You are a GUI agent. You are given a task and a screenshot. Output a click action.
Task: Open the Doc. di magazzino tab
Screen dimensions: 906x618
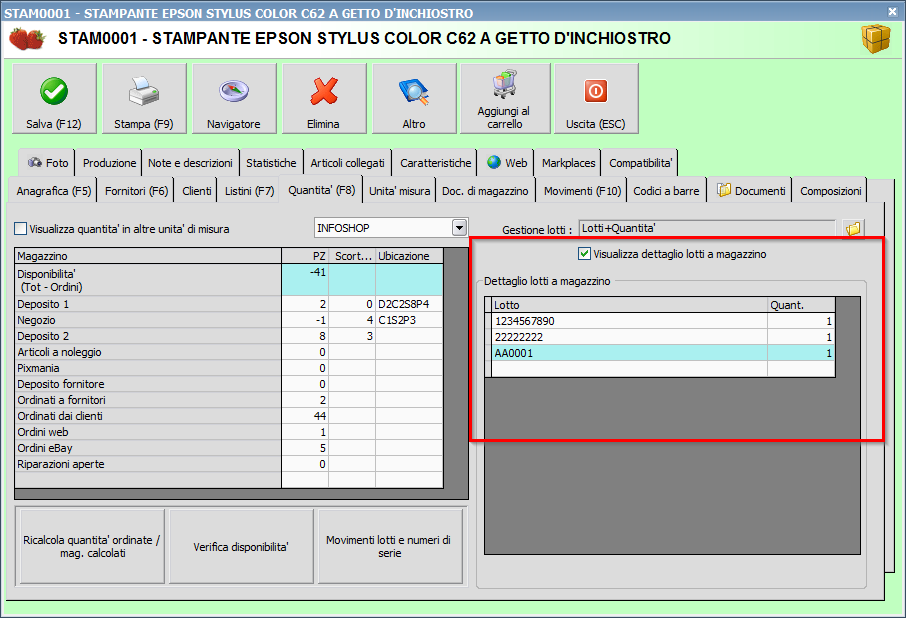pyautogui.click(x=485, y=191)
